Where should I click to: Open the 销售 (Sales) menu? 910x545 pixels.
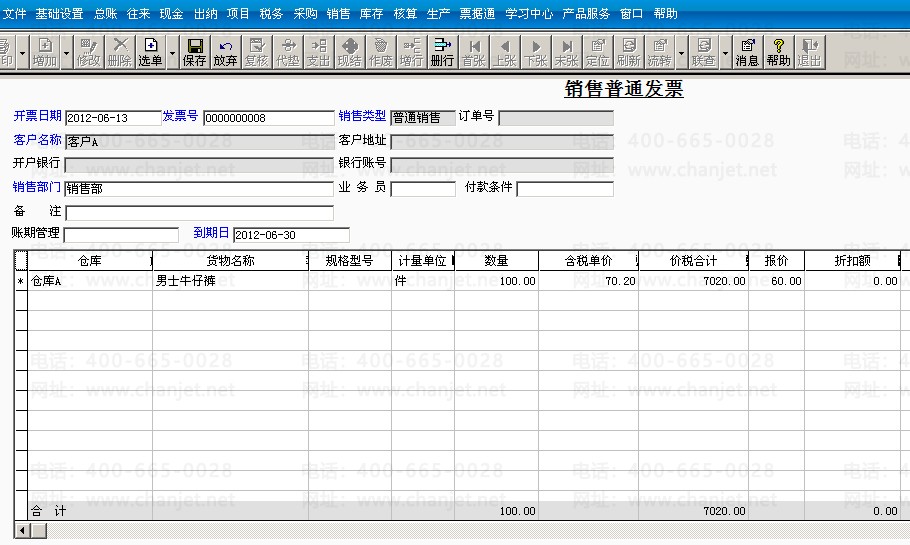[338, 13]
